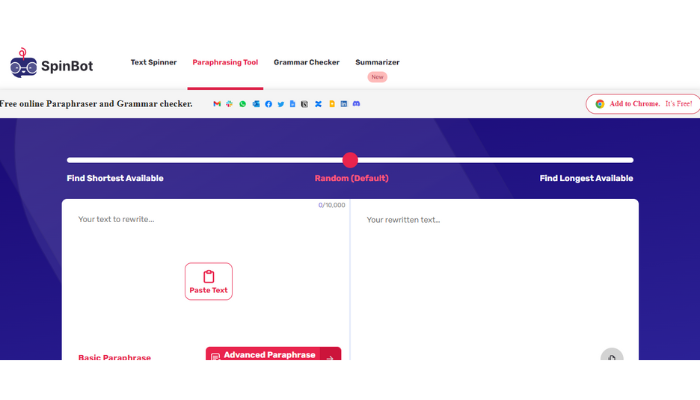Click the red slider handle
The height and width of the screenshot is (400, 700).
350,160
